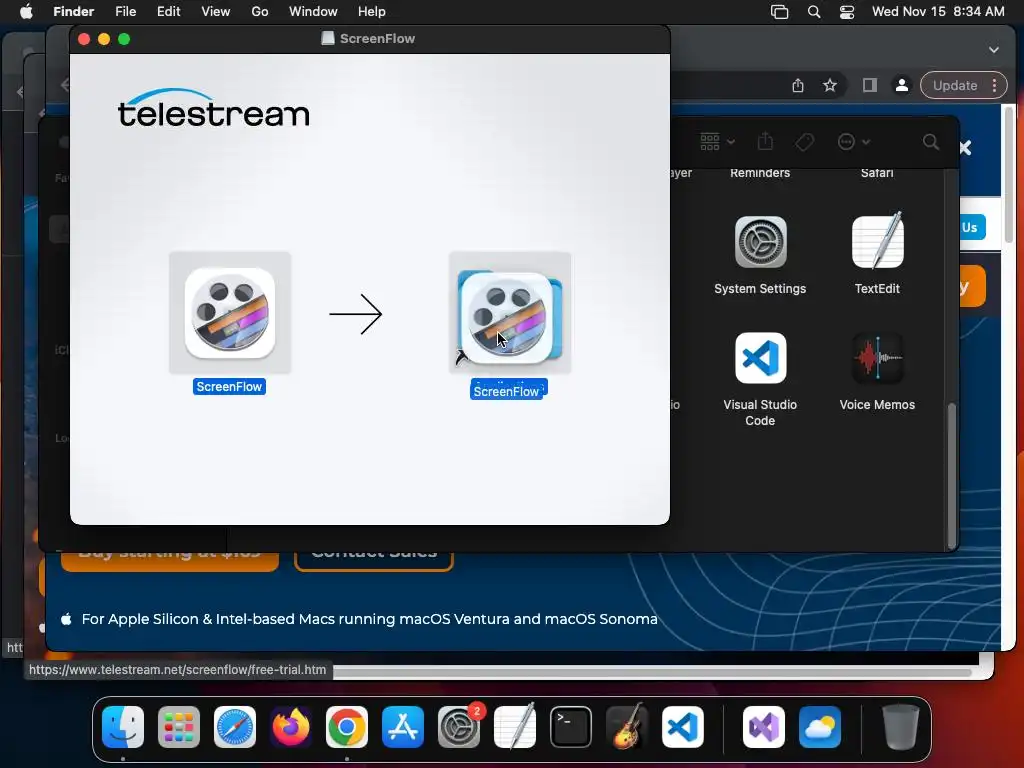Image resolution: width=1024 pixels, height=768 pixels.
Task: Open System Settings in Finder Applications window
Action: 760,242
